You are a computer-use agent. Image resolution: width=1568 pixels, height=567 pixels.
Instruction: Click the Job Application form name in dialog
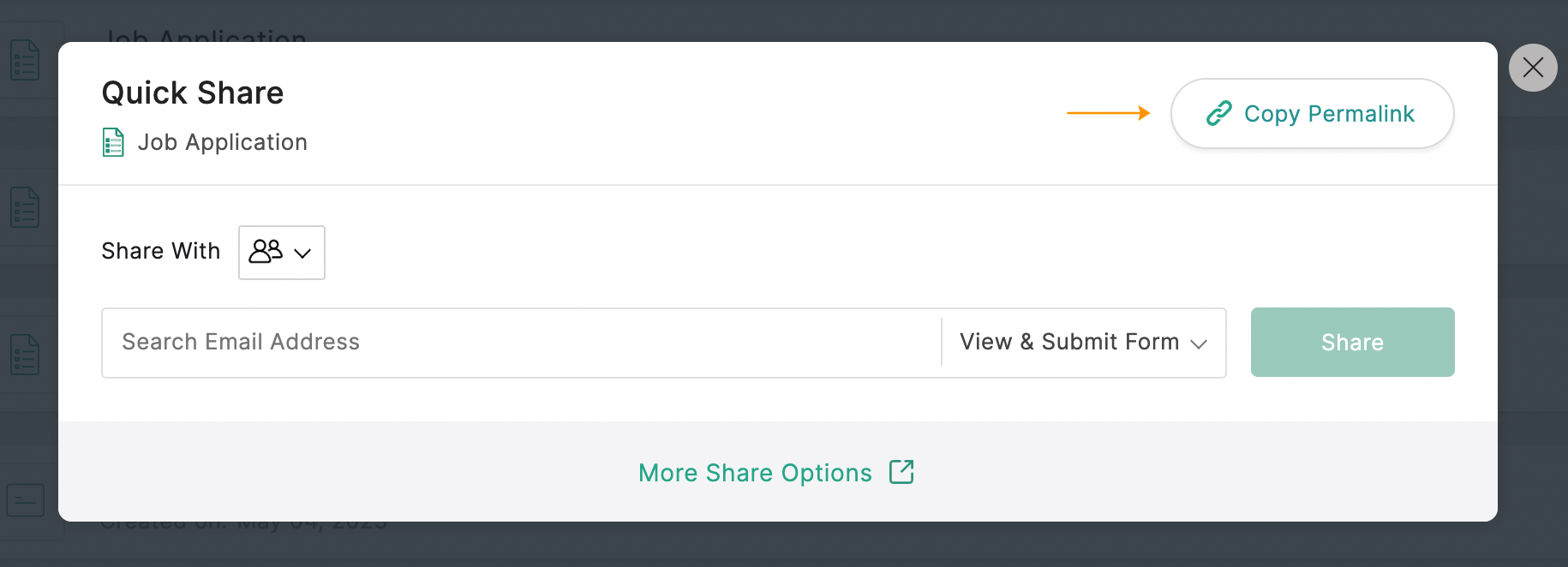(222, 142)
